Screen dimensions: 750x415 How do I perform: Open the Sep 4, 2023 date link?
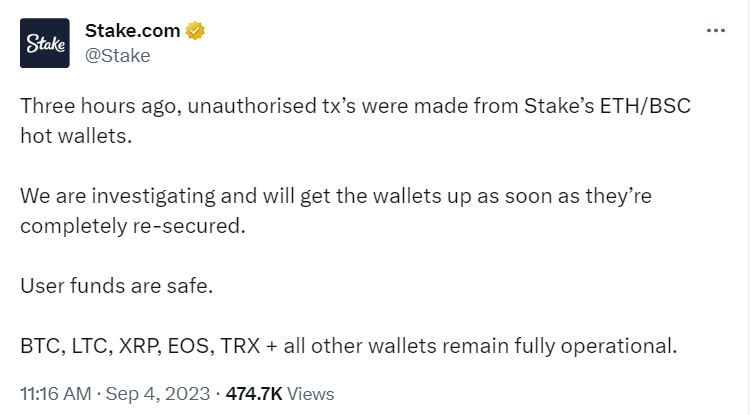158,394
